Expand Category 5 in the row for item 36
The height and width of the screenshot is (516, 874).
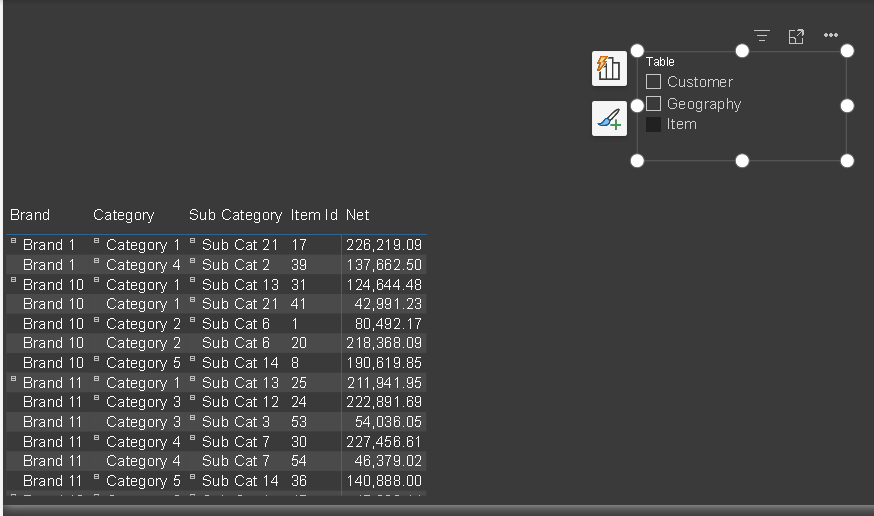(96, 477)
